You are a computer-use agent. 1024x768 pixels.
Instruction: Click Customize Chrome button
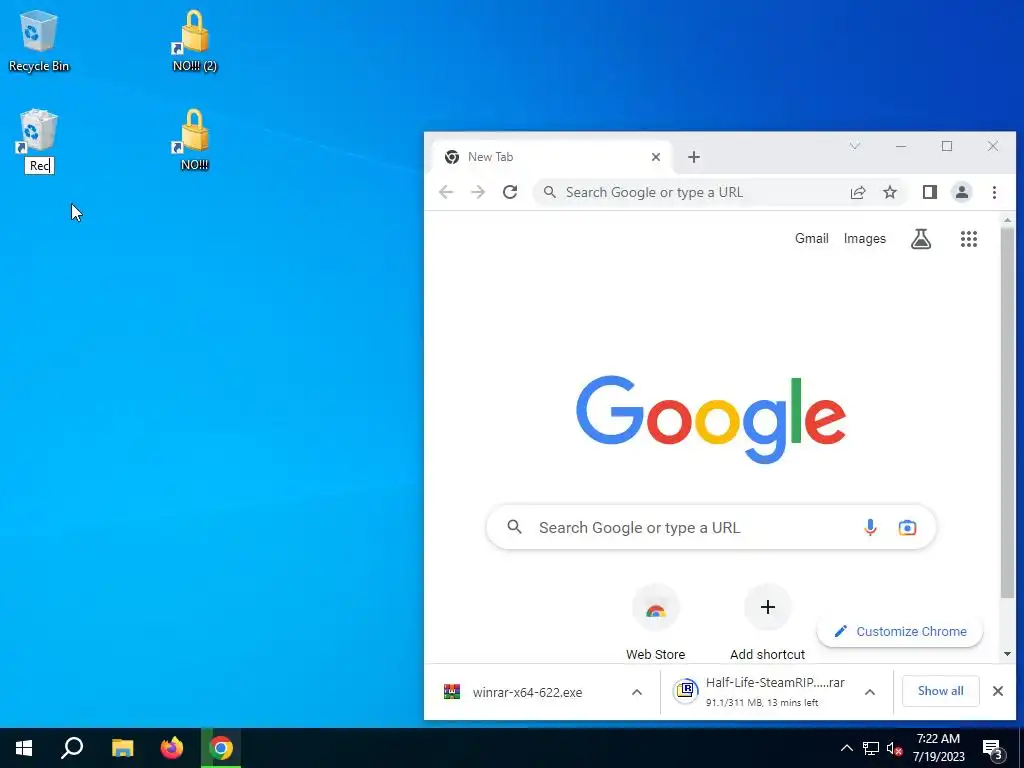900,632
